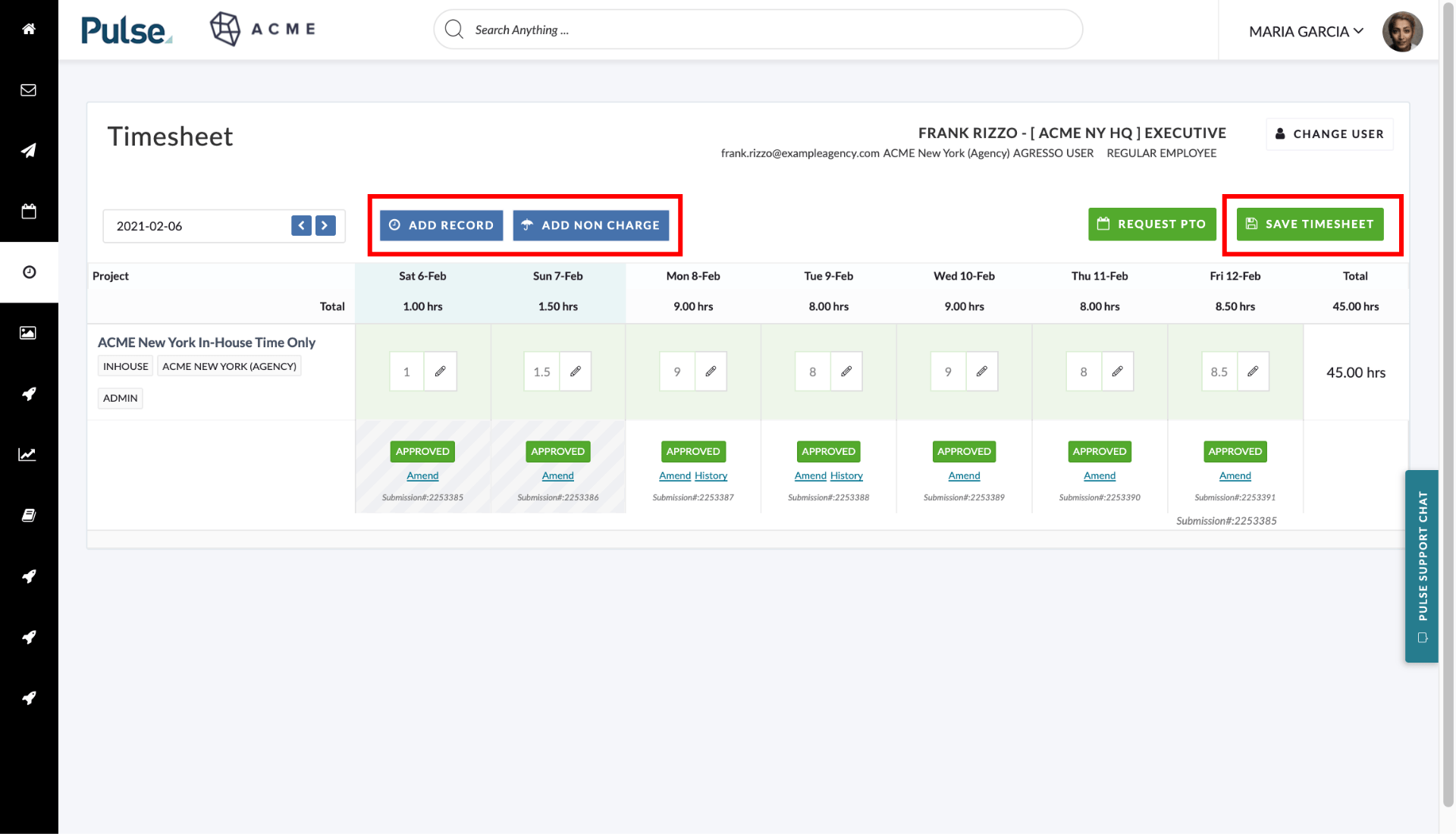This screenshot has width=1456, height=834.
Task: Edit note pencil for Sat 6-Feb
Action: [x=441, y=372]
